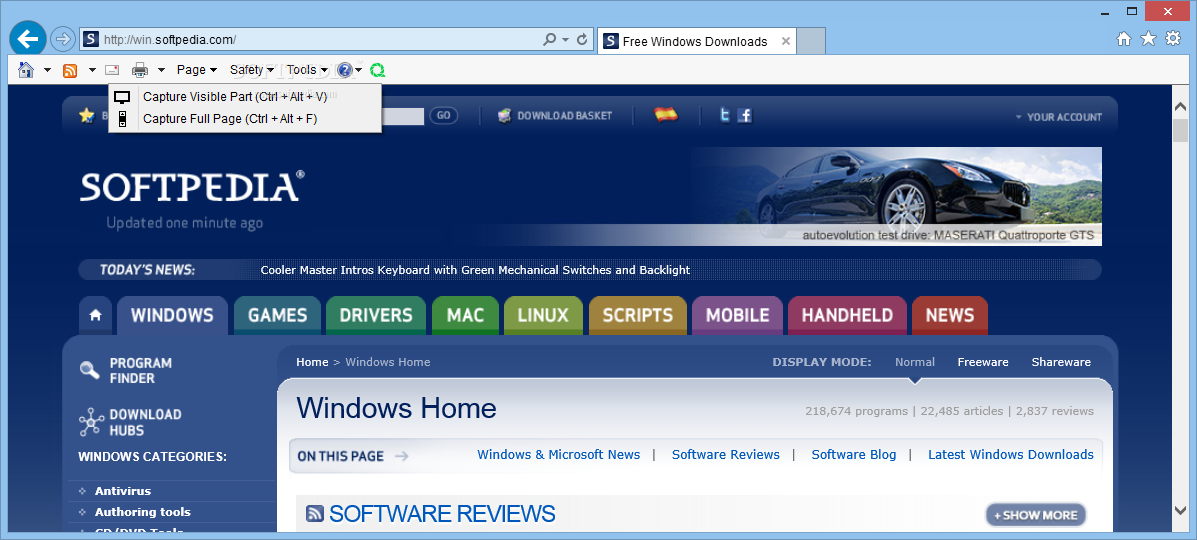Jump to Latest Windows Downloads link

click(x=1011, y=454)
